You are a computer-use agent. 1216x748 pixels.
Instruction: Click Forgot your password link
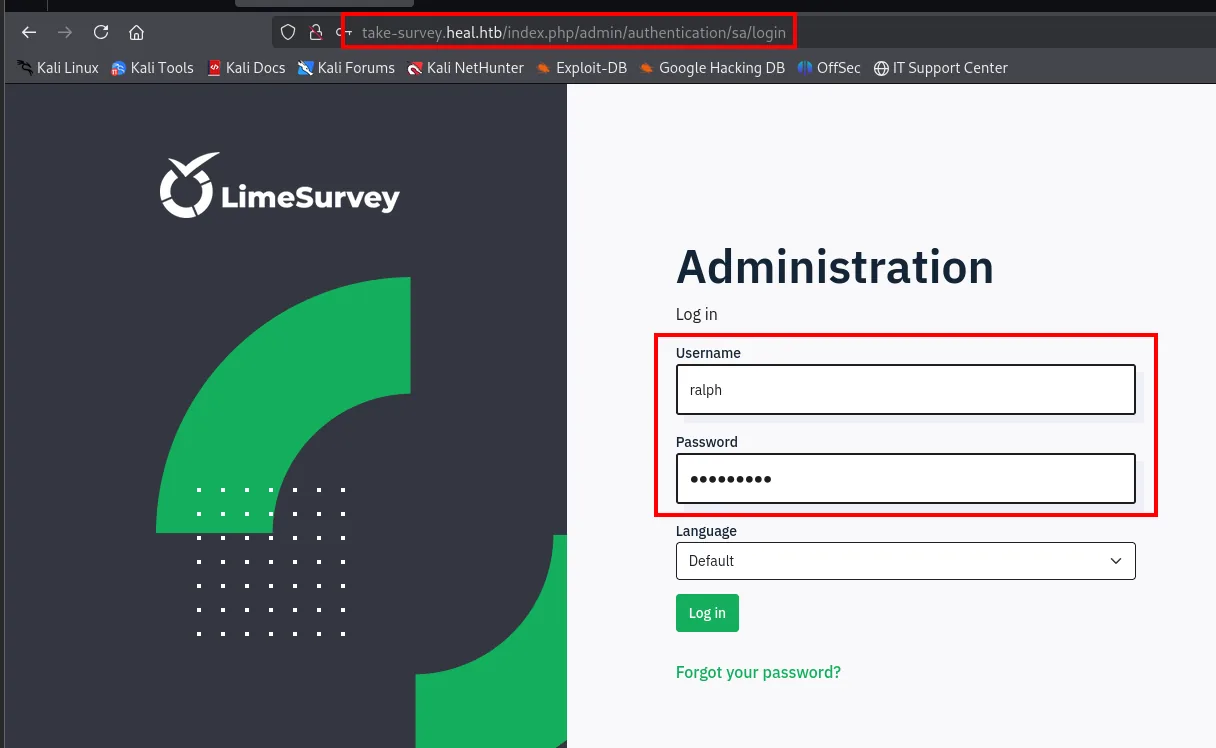(758, 672)
